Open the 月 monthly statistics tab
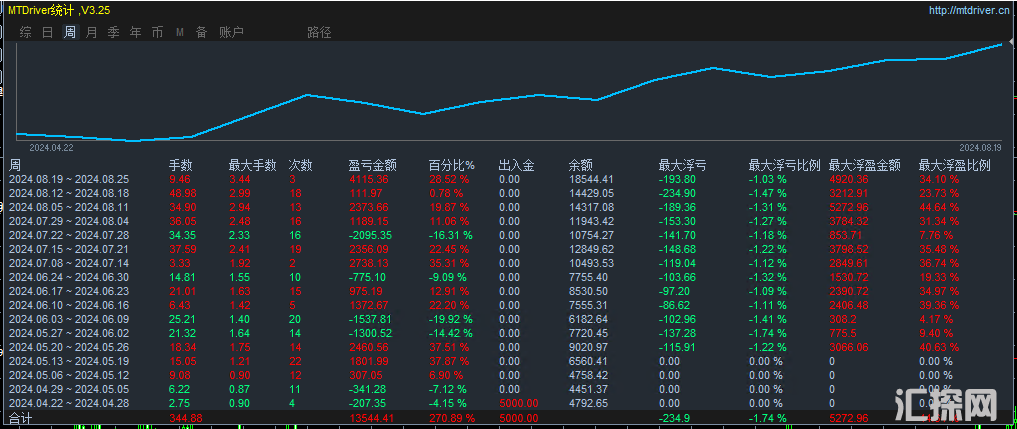The image size is (1017, 429). [x=91, y=32]
